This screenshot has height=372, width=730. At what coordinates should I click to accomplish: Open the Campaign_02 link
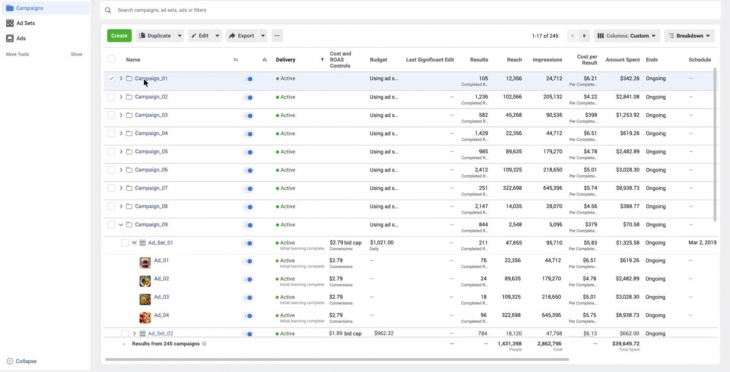pos(151,97)
